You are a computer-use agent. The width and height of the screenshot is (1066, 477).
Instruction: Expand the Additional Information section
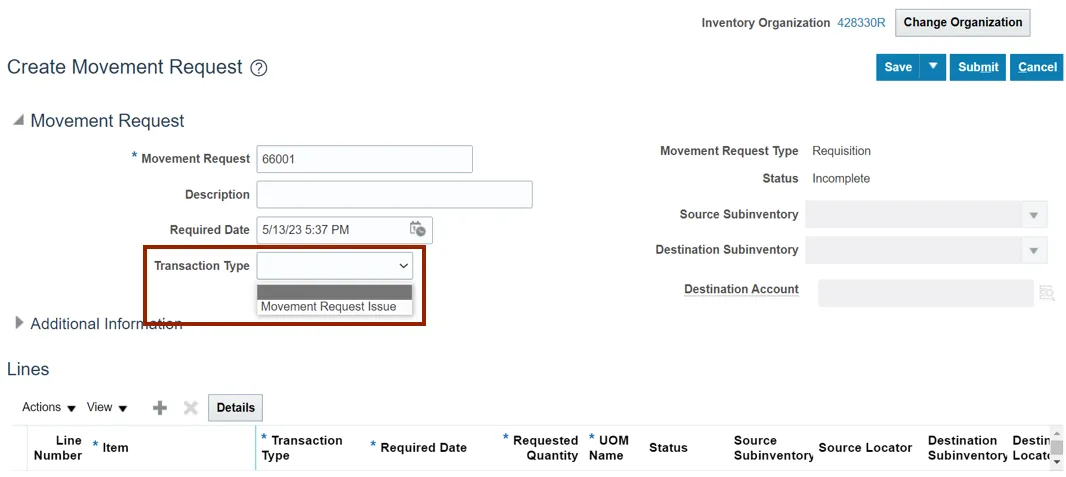click(18, 323)
